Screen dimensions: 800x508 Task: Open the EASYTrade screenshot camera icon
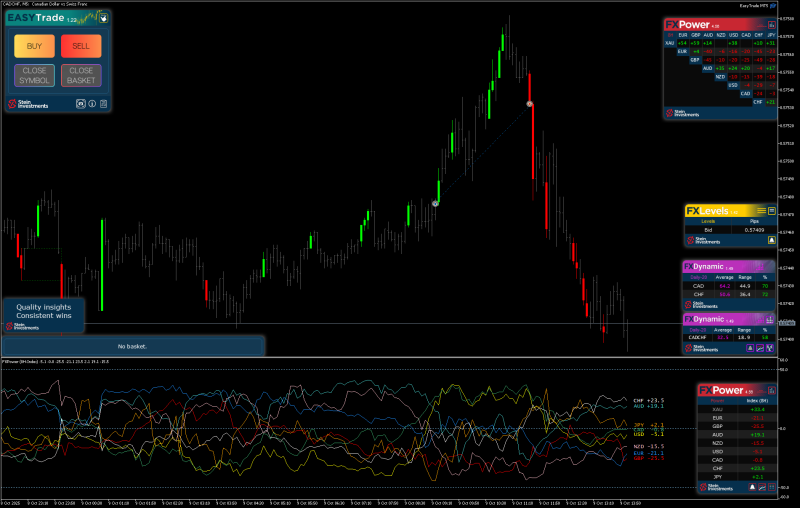pyautogui.click(x=81, y=104)
